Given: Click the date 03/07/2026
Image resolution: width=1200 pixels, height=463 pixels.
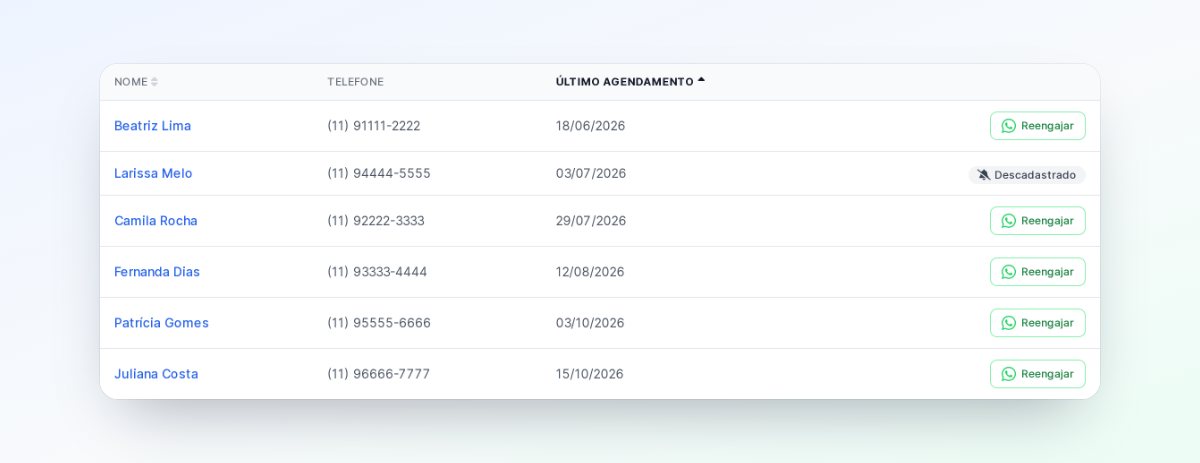Looking at the screenshot, I should pos(591,173).
